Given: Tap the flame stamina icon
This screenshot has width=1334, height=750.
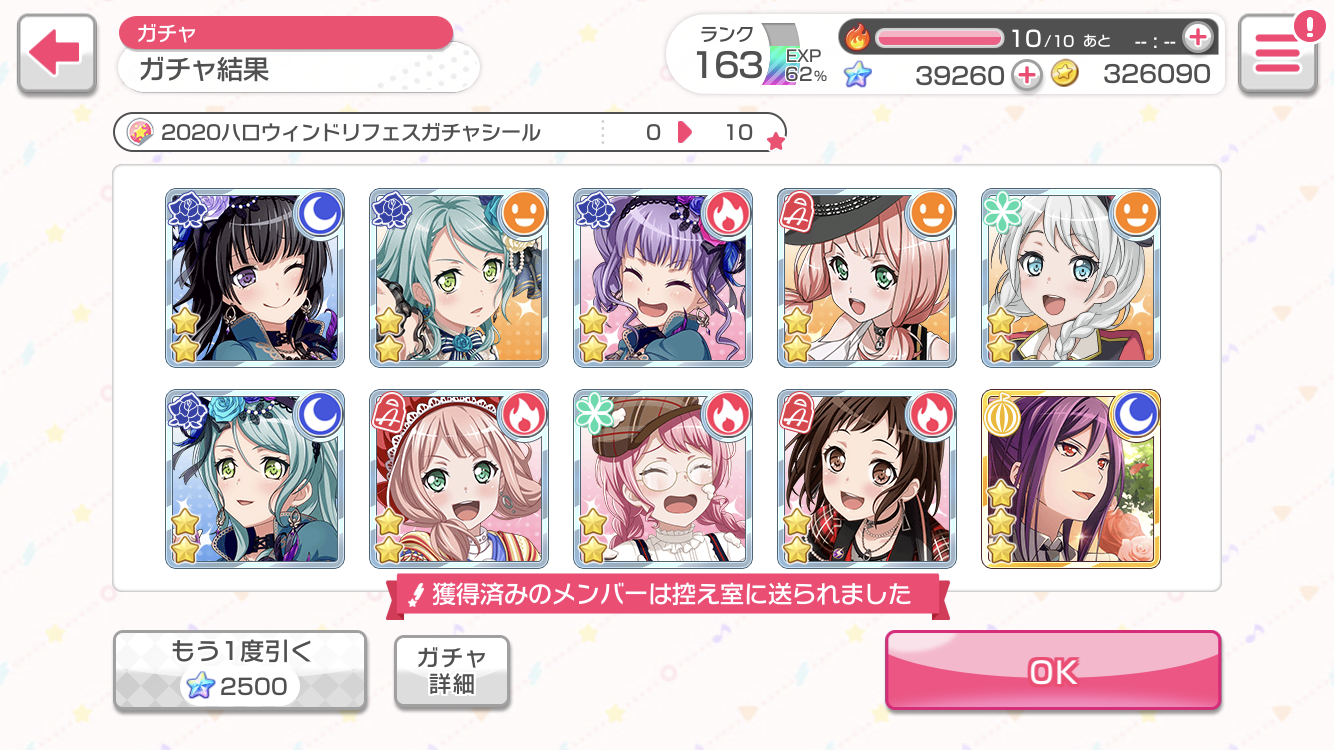Looking at the screenshot, I should pyautogui.click(x=858, y=38).
